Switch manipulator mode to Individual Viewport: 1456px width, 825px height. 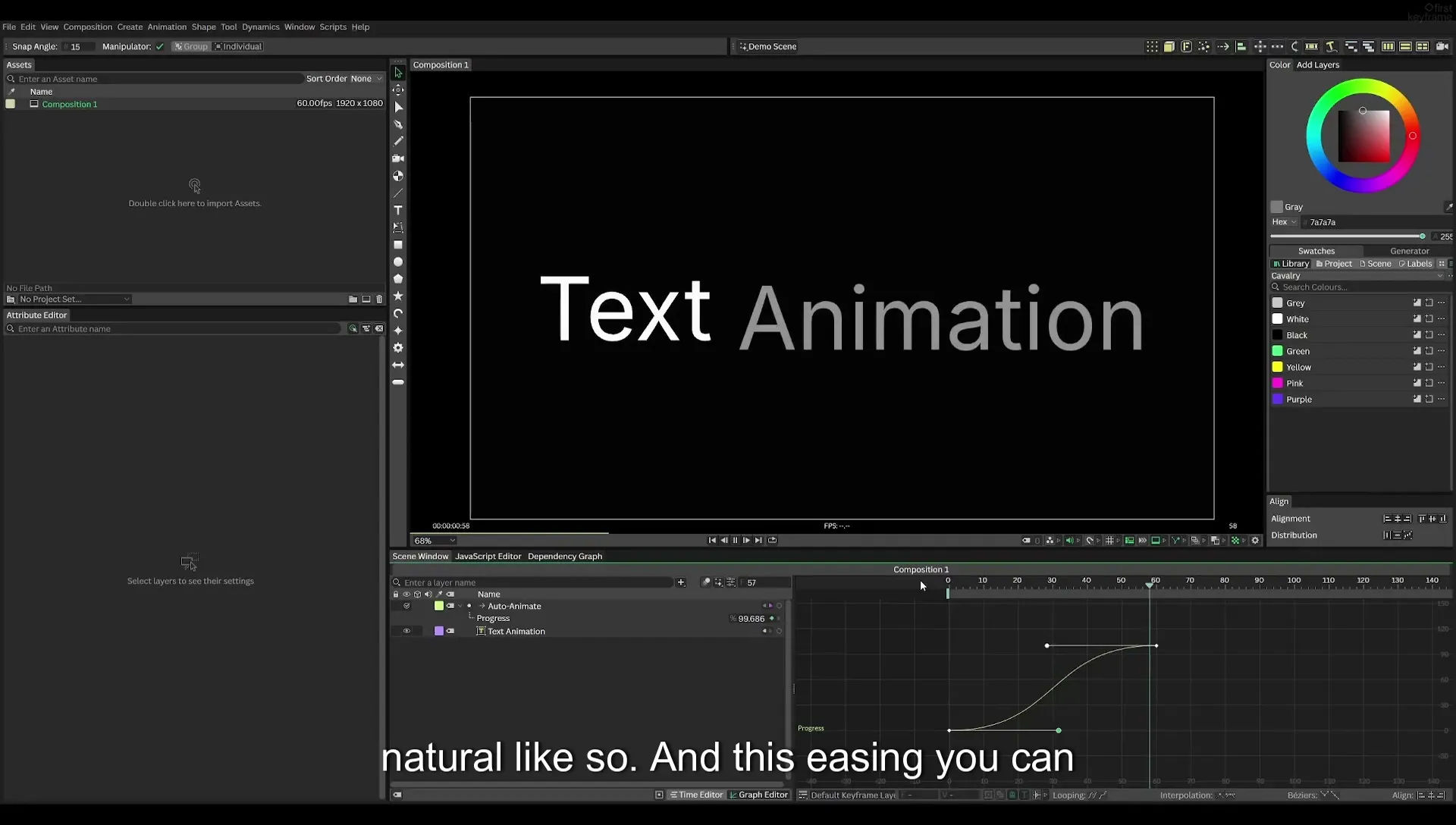pos(238,47)
